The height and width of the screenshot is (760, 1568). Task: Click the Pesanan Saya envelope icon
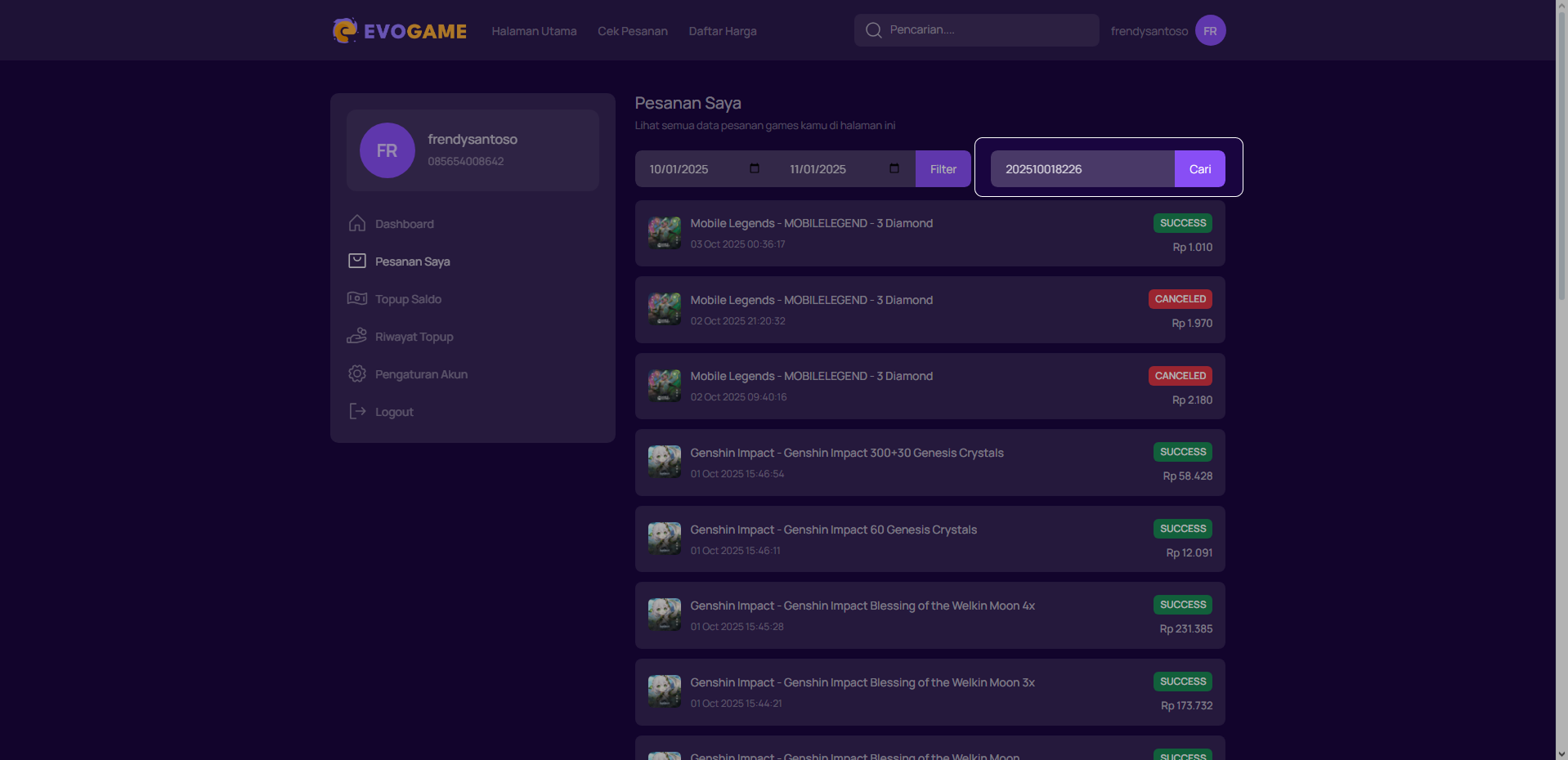[356, 261]
